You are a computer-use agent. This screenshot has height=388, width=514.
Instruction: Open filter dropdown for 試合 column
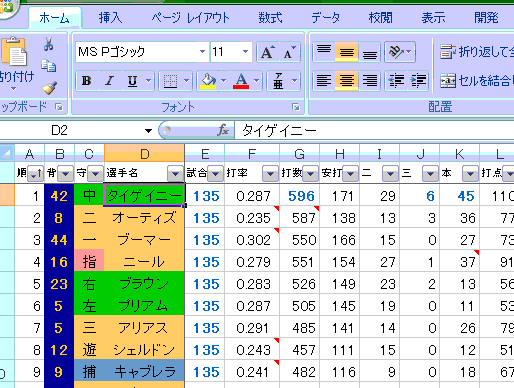click(215, 173)
